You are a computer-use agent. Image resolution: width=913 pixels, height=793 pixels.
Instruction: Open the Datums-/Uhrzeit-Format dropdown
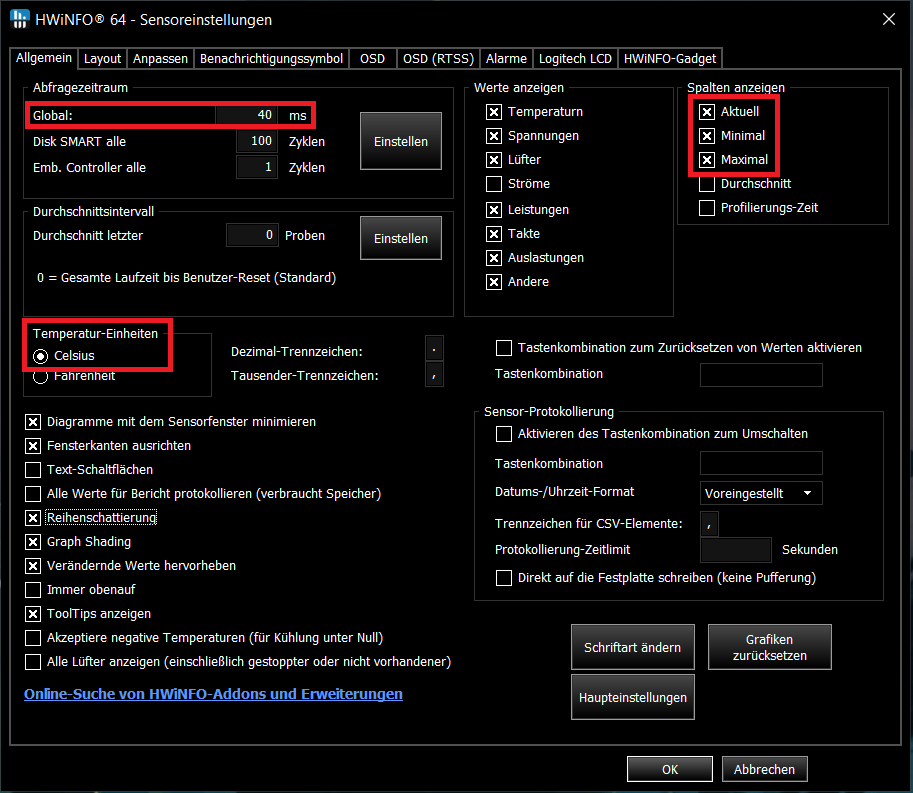click(x=761, y=493)
